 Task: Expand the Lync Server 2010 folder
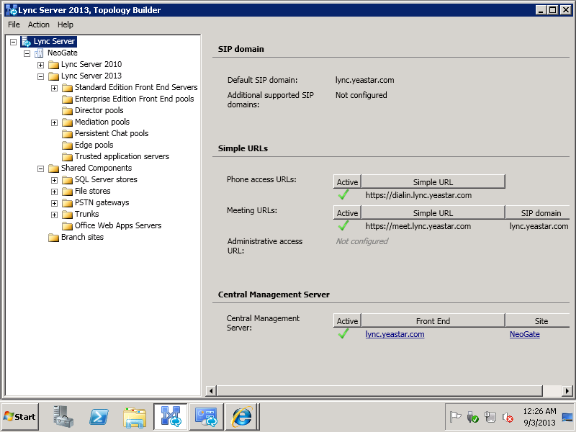(40, 65)
